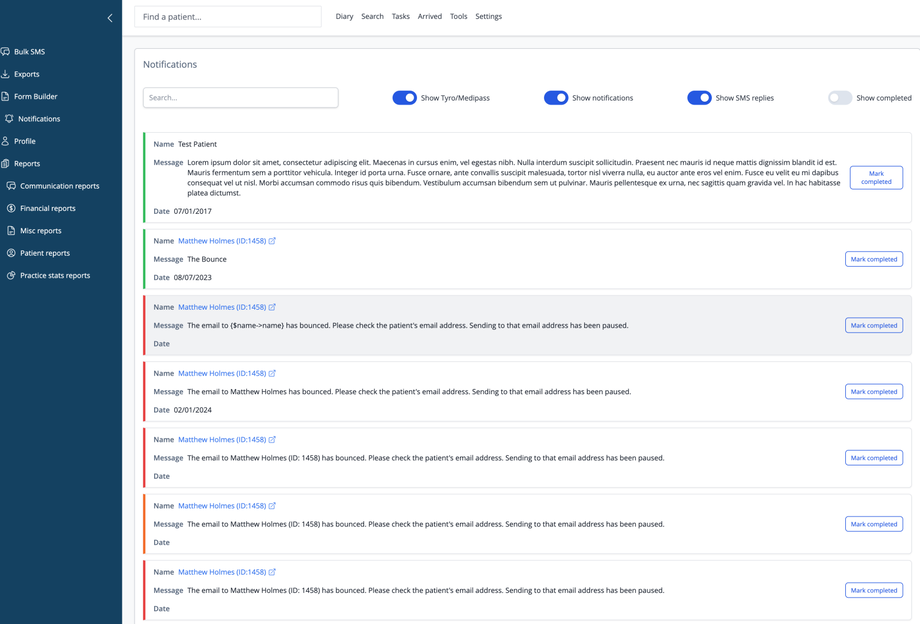Image resolution: width=920 pixels, height=624 pixels.
Task: Click the Form Builder sidebar icon
Action: (6, 97)
